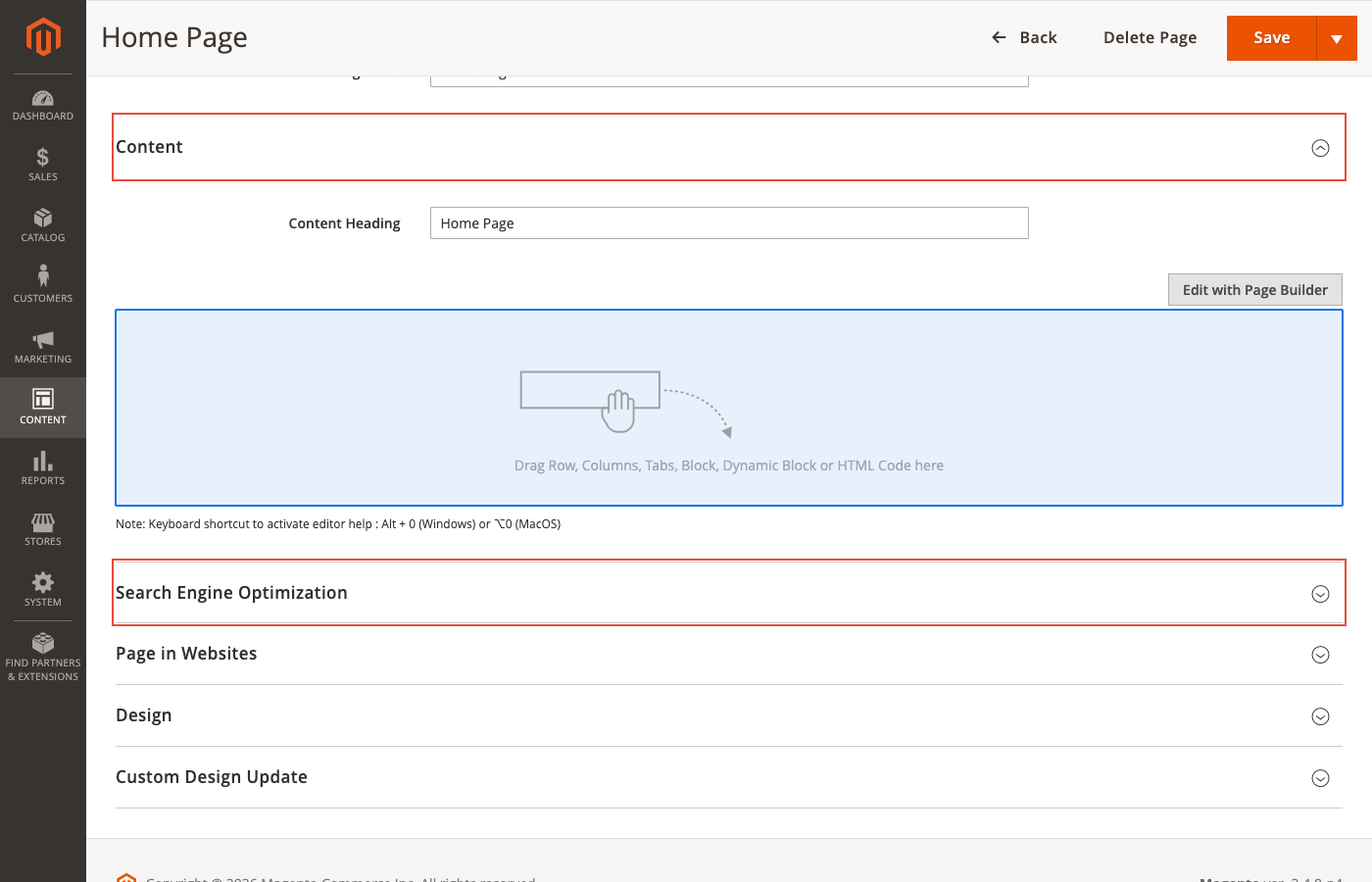Open the Dashboard from the sidebar
This screenshot has height=882, width=1372.
(43, 105)
